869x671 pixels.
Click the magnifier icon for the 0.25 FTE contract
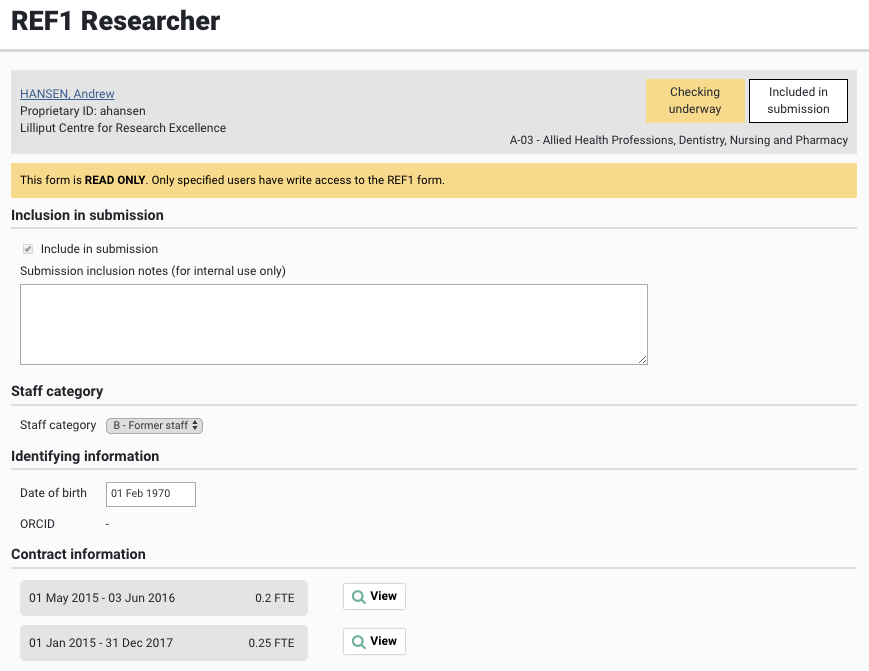358,642
